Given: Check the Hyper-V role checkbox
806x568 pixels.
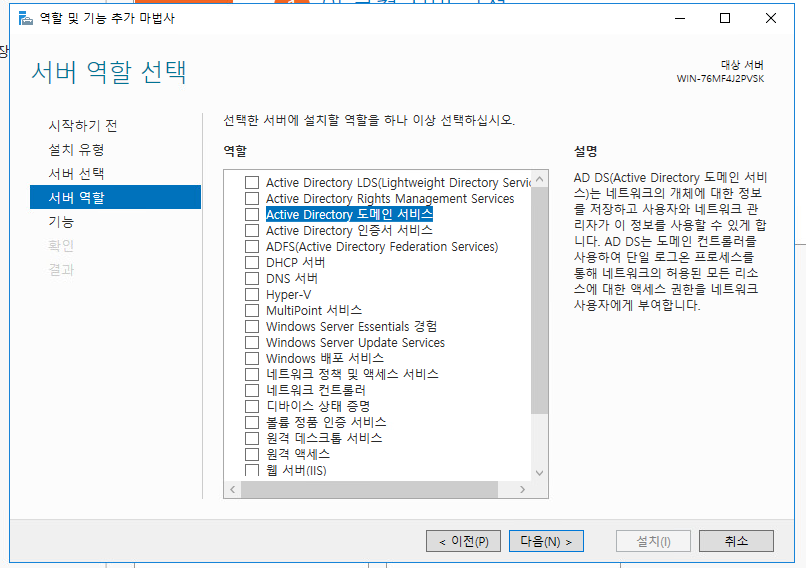Looking at the screenshot, I should coord(252,295).
